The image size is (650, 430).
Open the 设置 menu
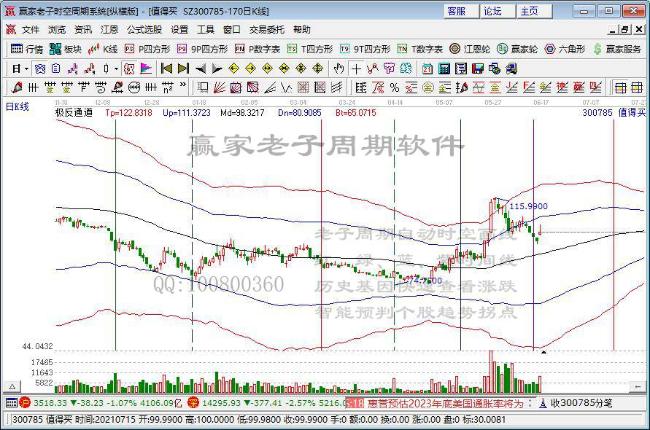pos(179,29)
